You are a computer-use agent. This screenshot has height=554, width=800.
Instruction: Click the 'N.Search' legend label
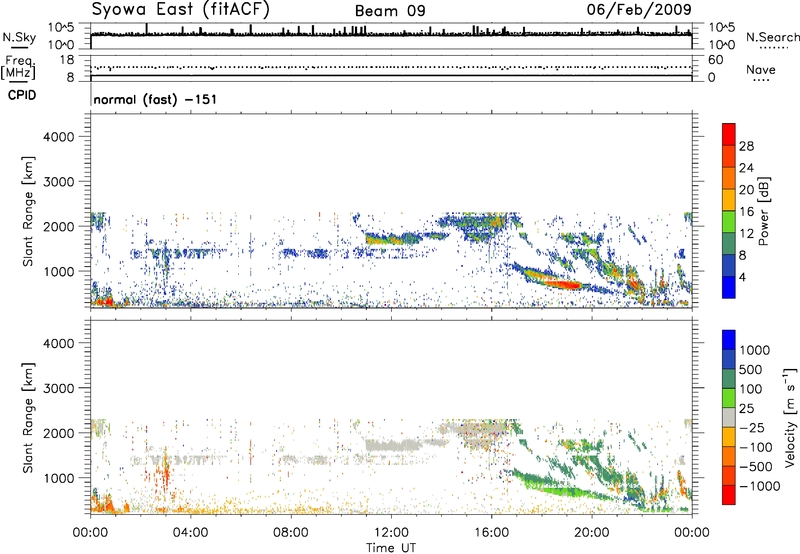[772, 37]
